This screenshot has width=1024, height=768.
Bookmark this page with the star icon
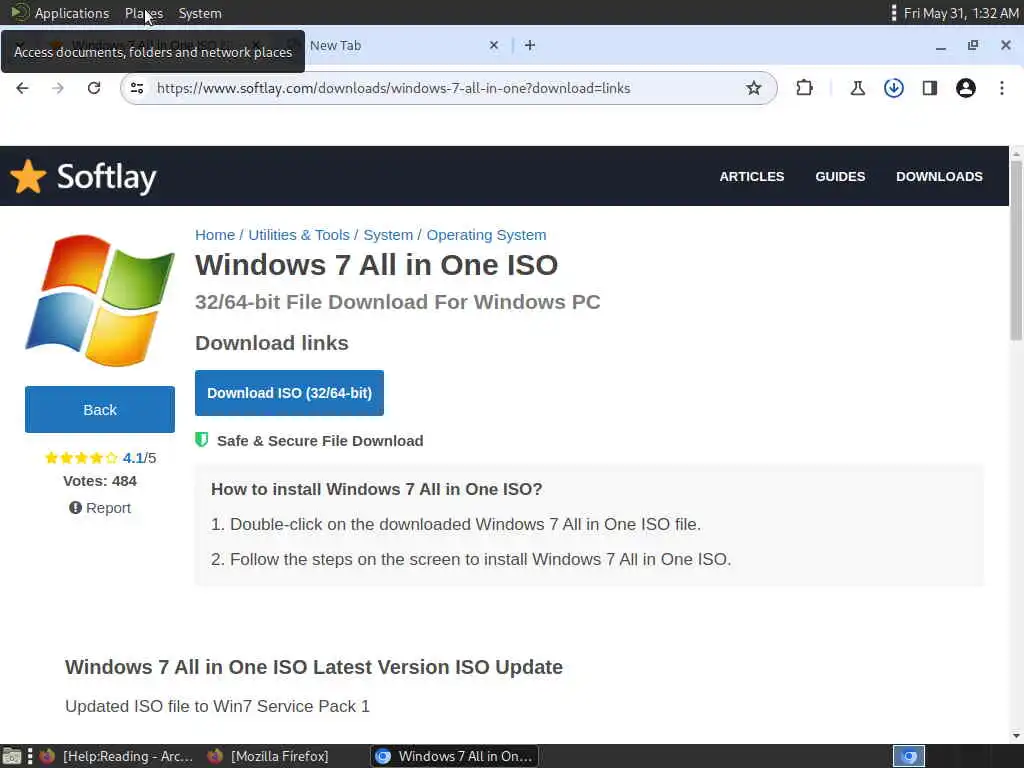tap(754, 88)
